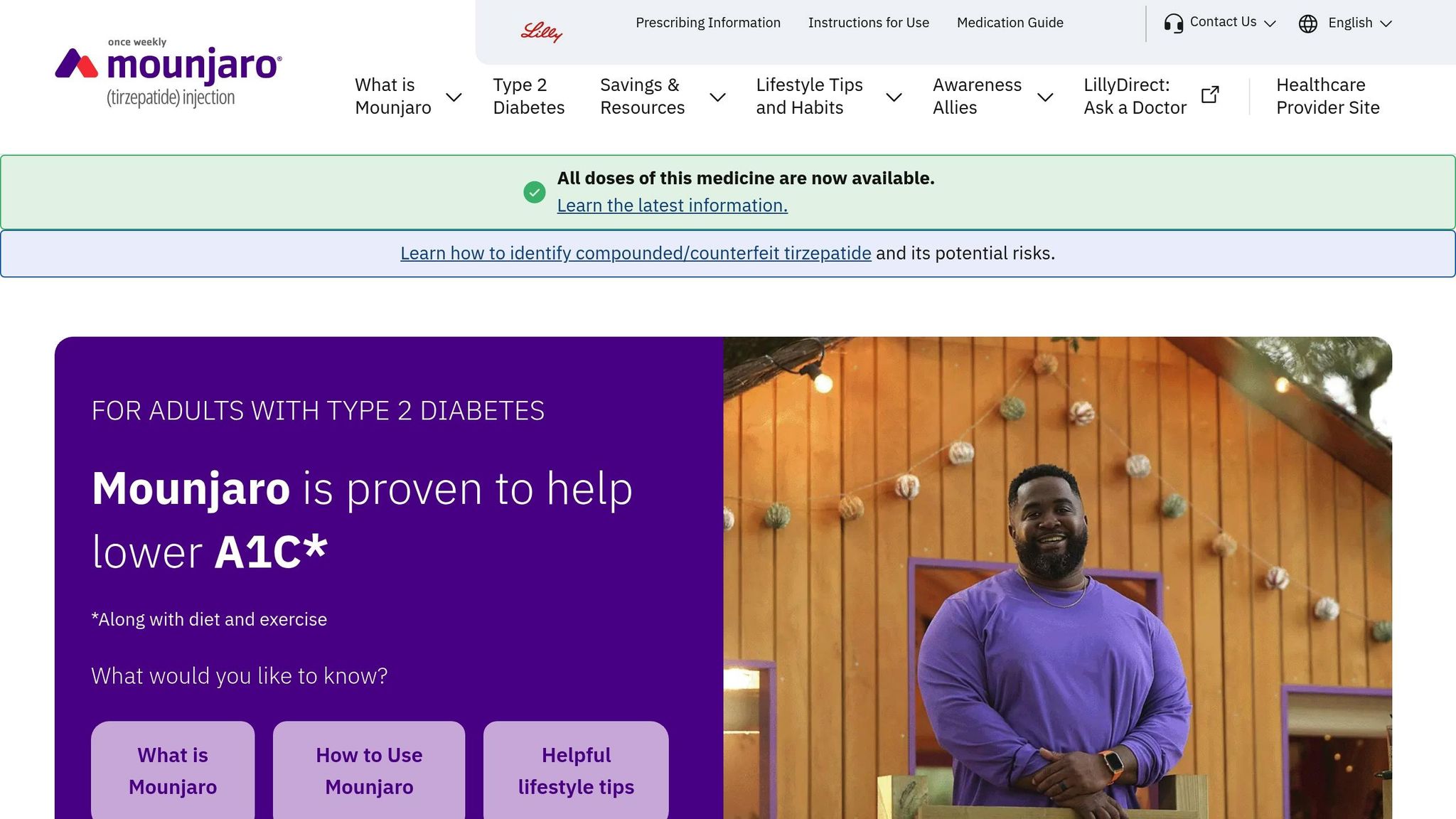
Task: Click Learn the latest information link
Action: [x=672, y=205]
